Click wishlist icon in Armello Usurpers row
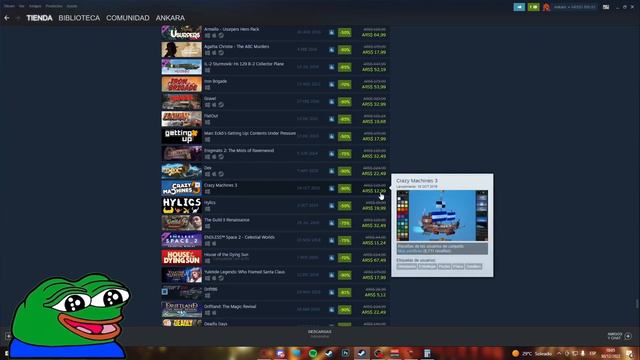Screen dimensions: 640x360 331,32
